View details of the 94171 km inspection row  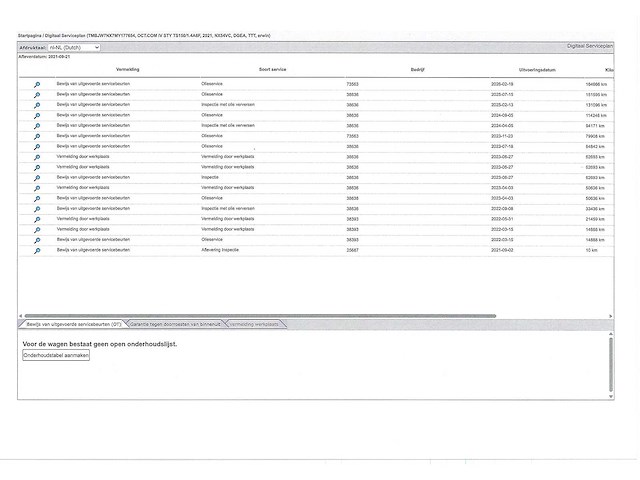tap(37, 126)
